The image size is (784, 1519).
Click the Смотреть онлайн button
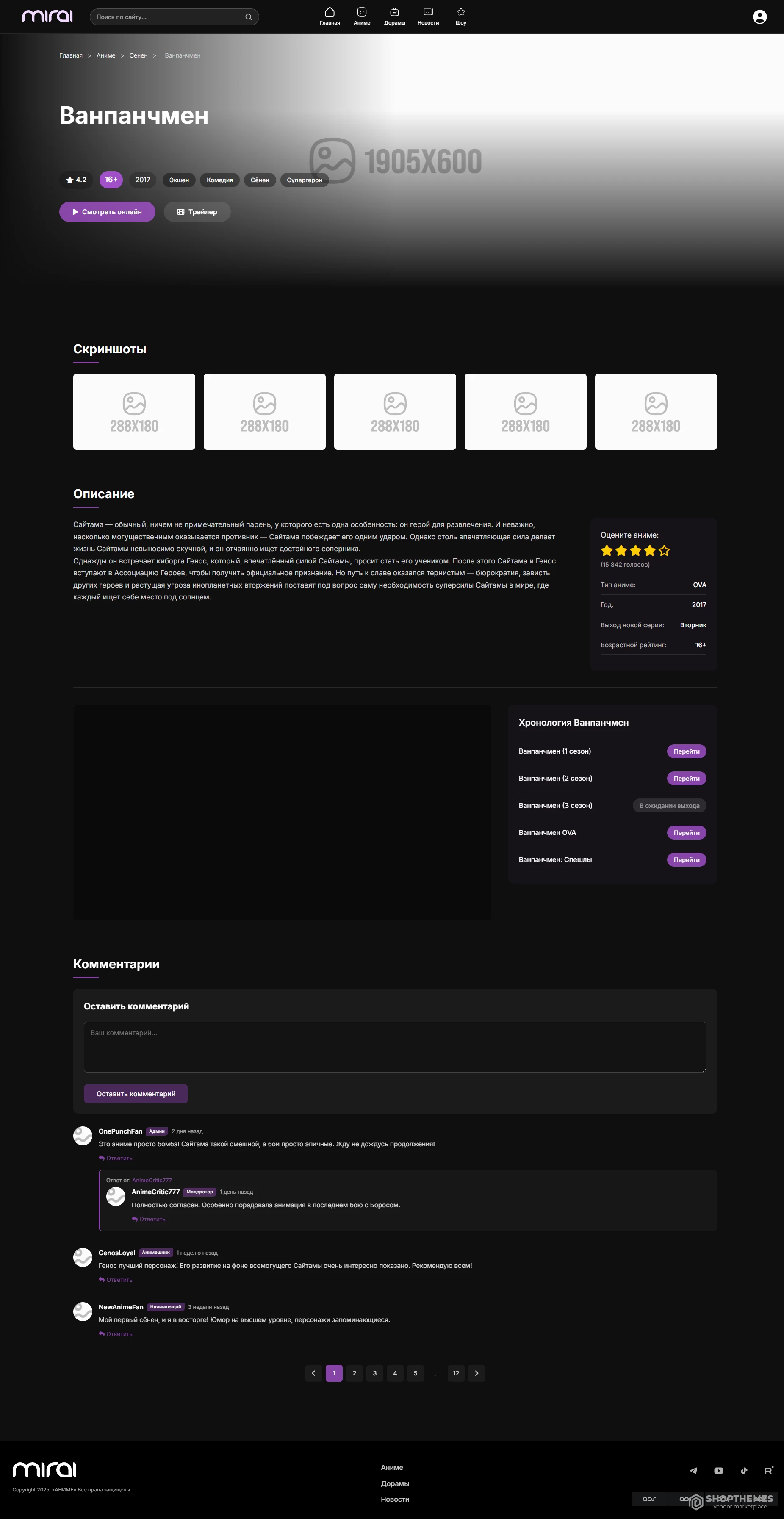107,212
